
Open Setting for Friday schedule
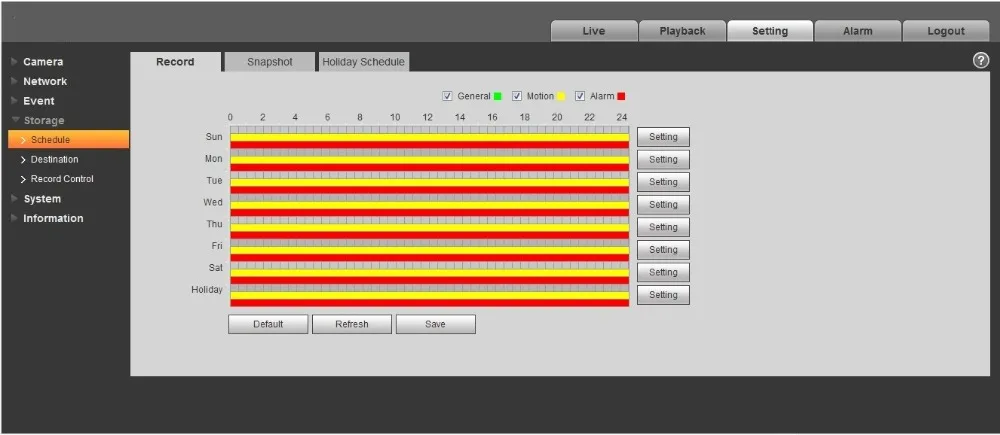point(663,250)
